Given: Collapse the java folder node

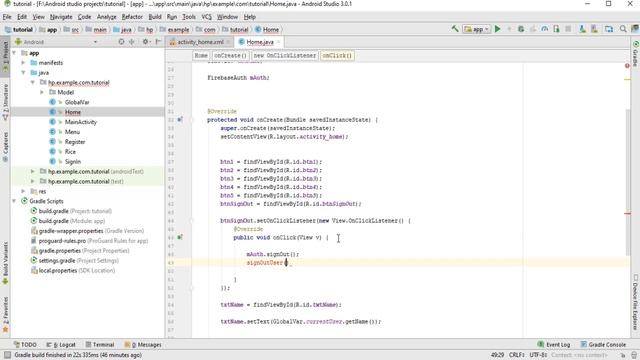Looking at the screenshot, I should (23, 73).
